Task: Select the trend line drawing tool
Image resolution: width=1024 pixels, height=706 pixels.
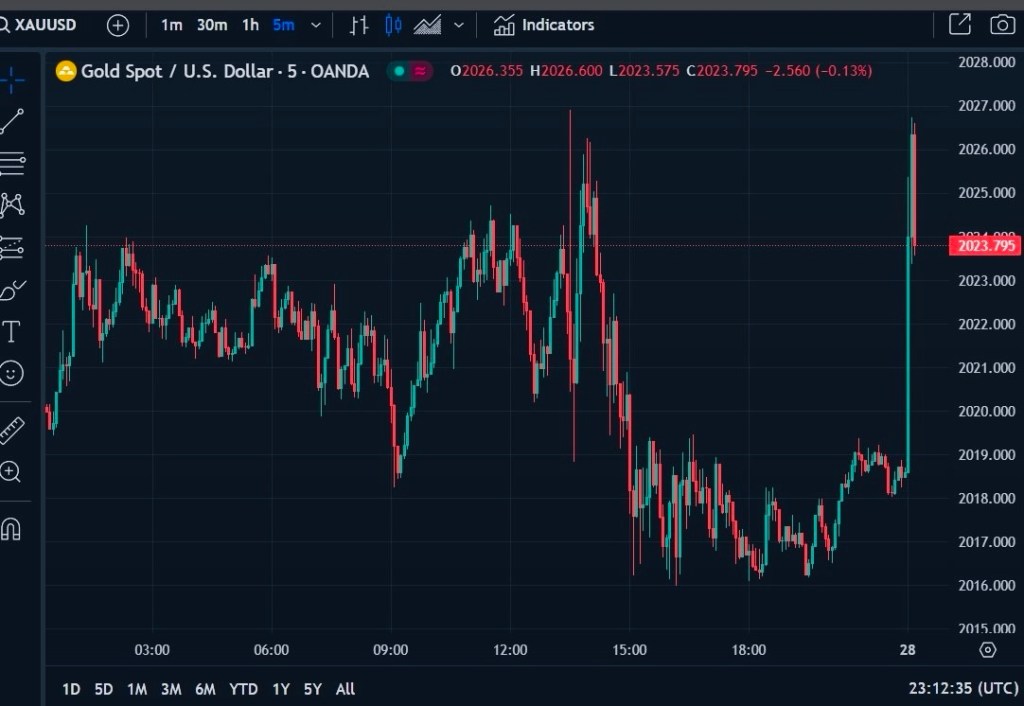Action: (x=12, y=122)
